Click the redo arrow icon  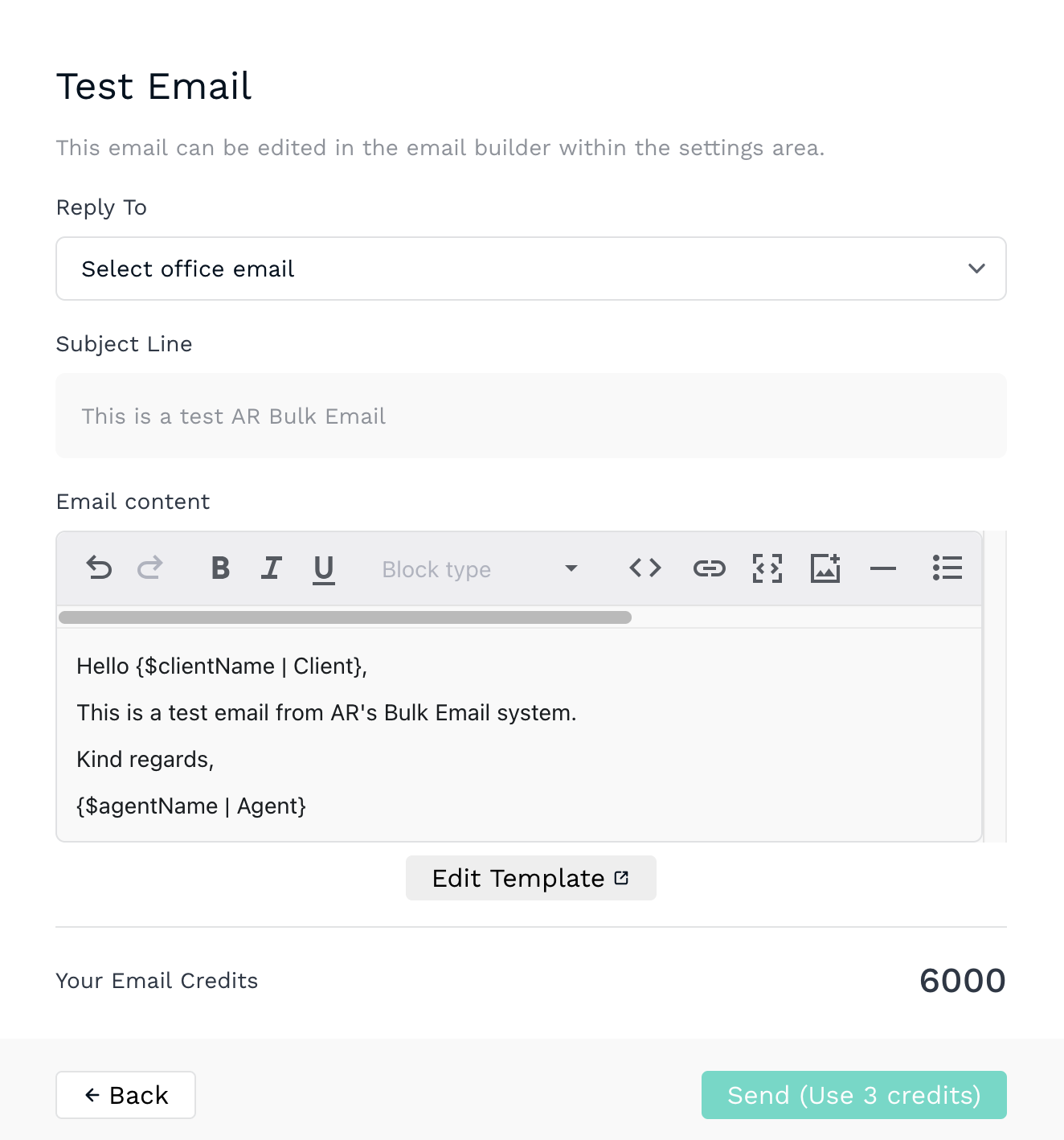tap(150, 568)
